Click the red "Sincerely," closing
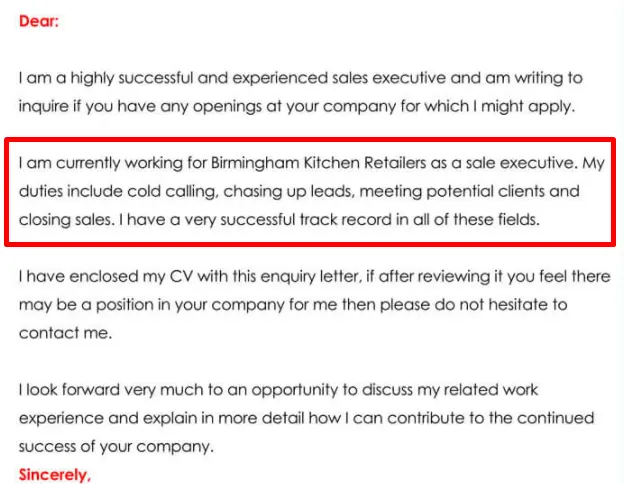624x484 pixels. (54, 474)
